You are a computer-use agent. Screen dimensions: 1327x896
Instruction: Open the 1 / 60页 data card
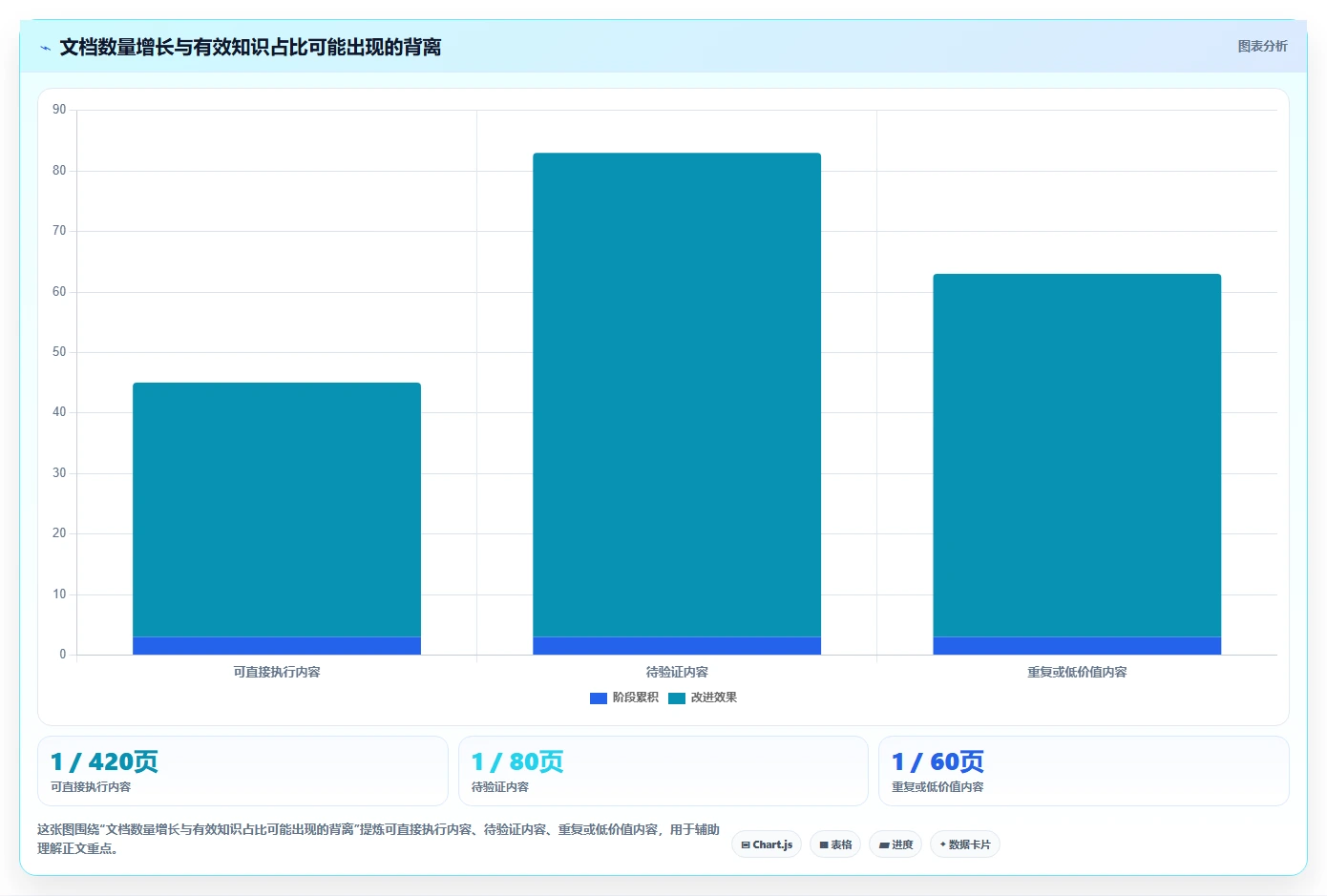tap(1084, 771)
